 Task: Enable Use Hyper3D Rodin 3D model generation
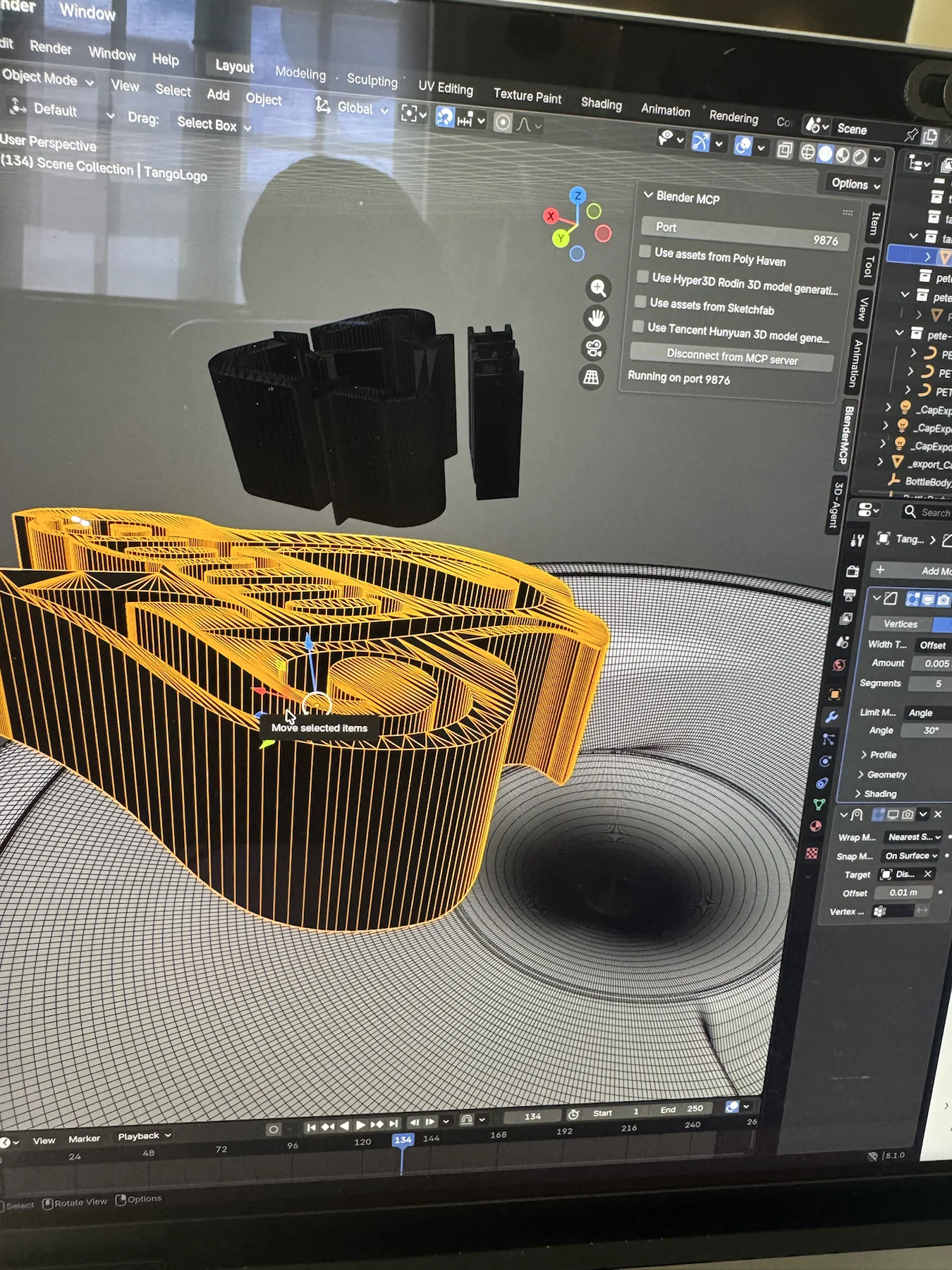tap(642, 276)
